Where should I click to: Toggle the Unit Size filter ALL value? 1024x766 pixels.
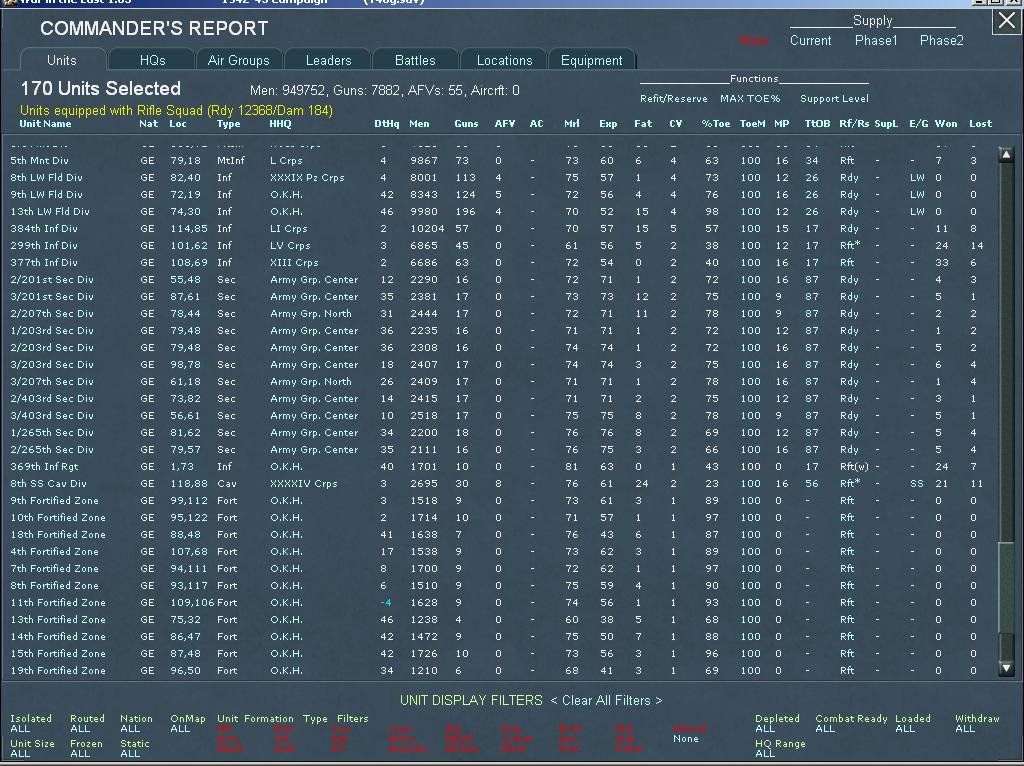[20, 754]
